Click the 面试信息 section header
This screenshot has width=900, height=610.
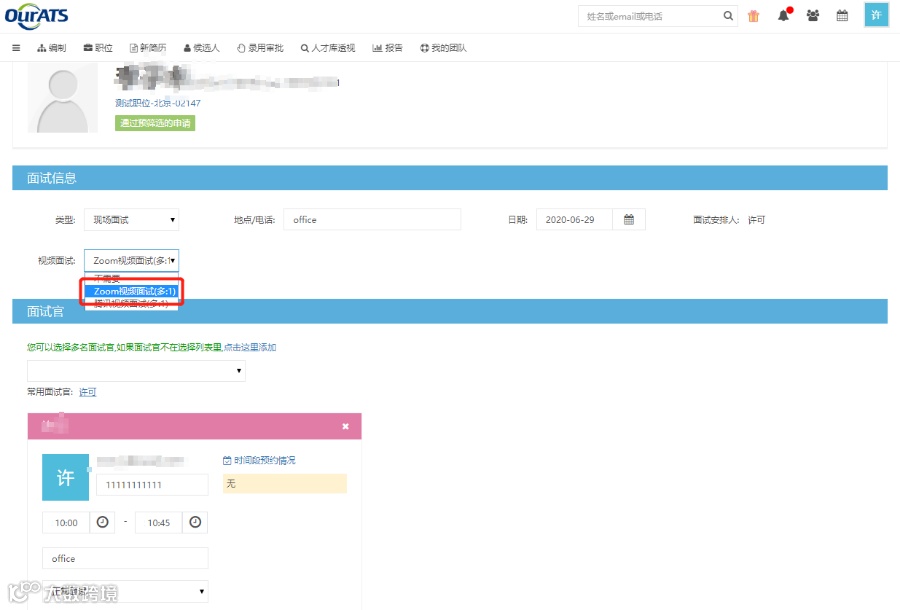(x=450, y=178)
